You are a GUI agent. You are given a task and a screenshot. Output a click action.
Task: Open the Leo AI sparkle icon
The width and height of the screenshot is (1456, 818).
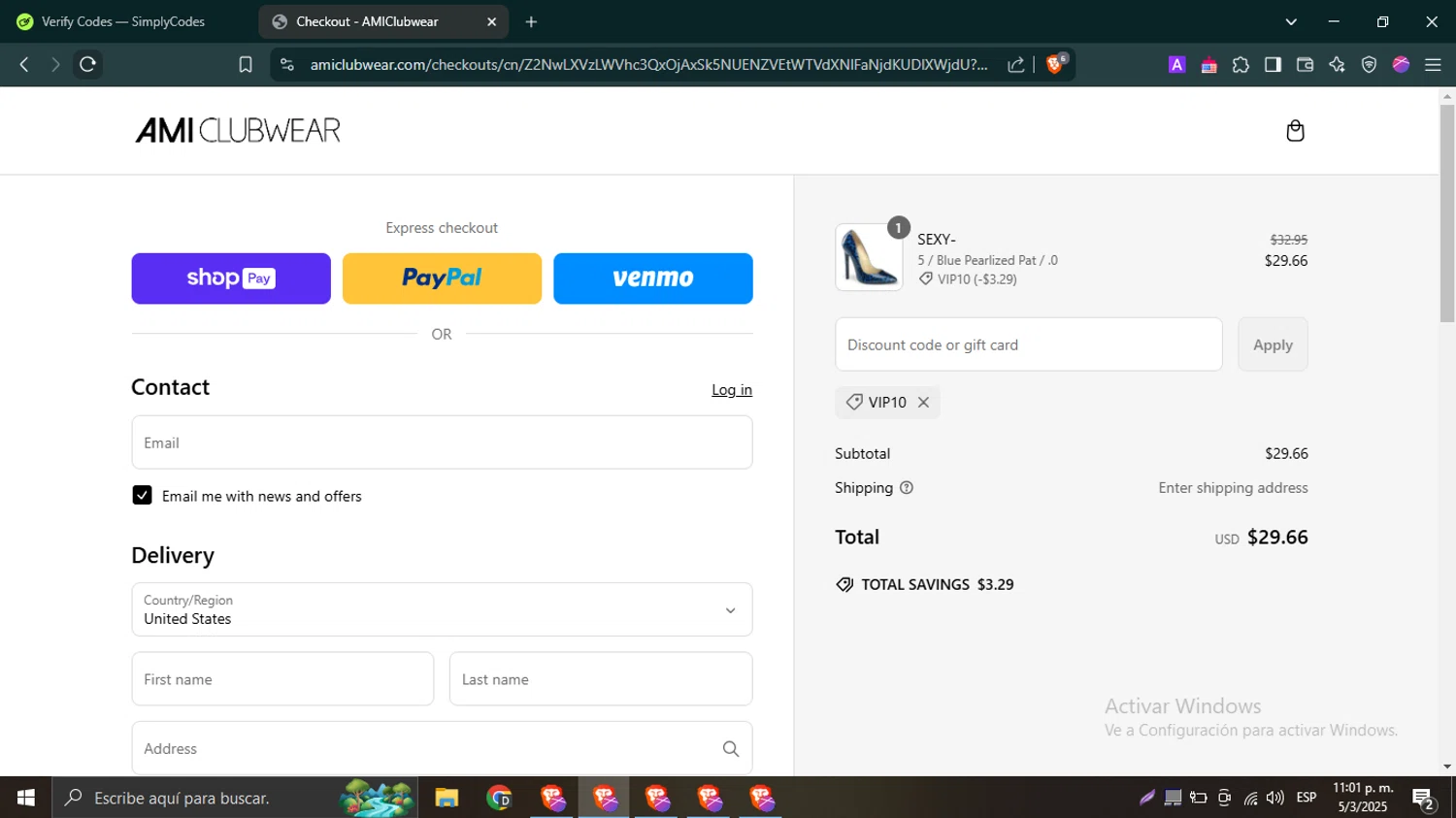[x=1337, y=64]
